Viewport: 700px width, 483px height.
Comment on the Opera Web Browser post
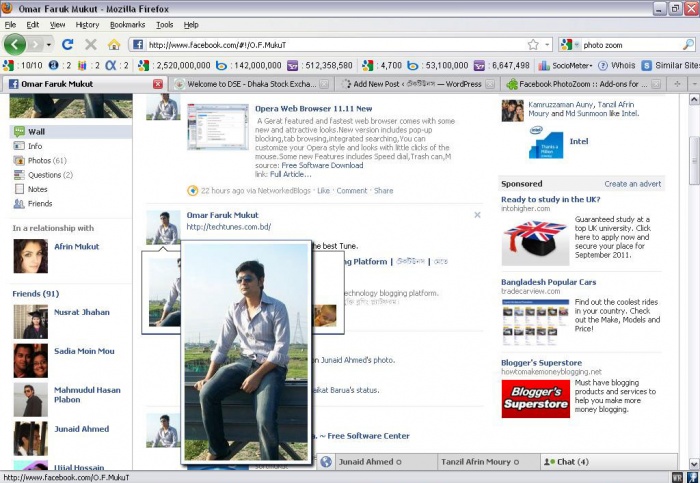tap(352, 191)
